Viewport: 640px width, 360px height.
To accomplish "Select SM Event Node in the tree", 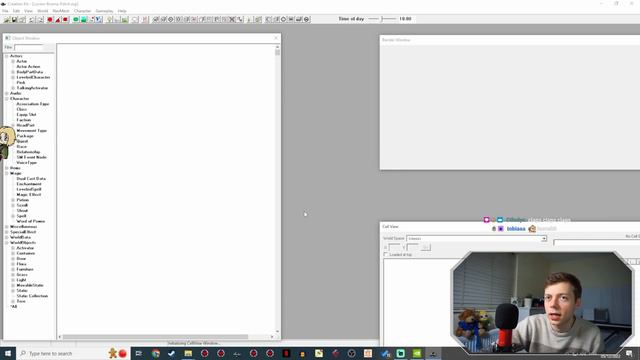I will tap(31, 157).
